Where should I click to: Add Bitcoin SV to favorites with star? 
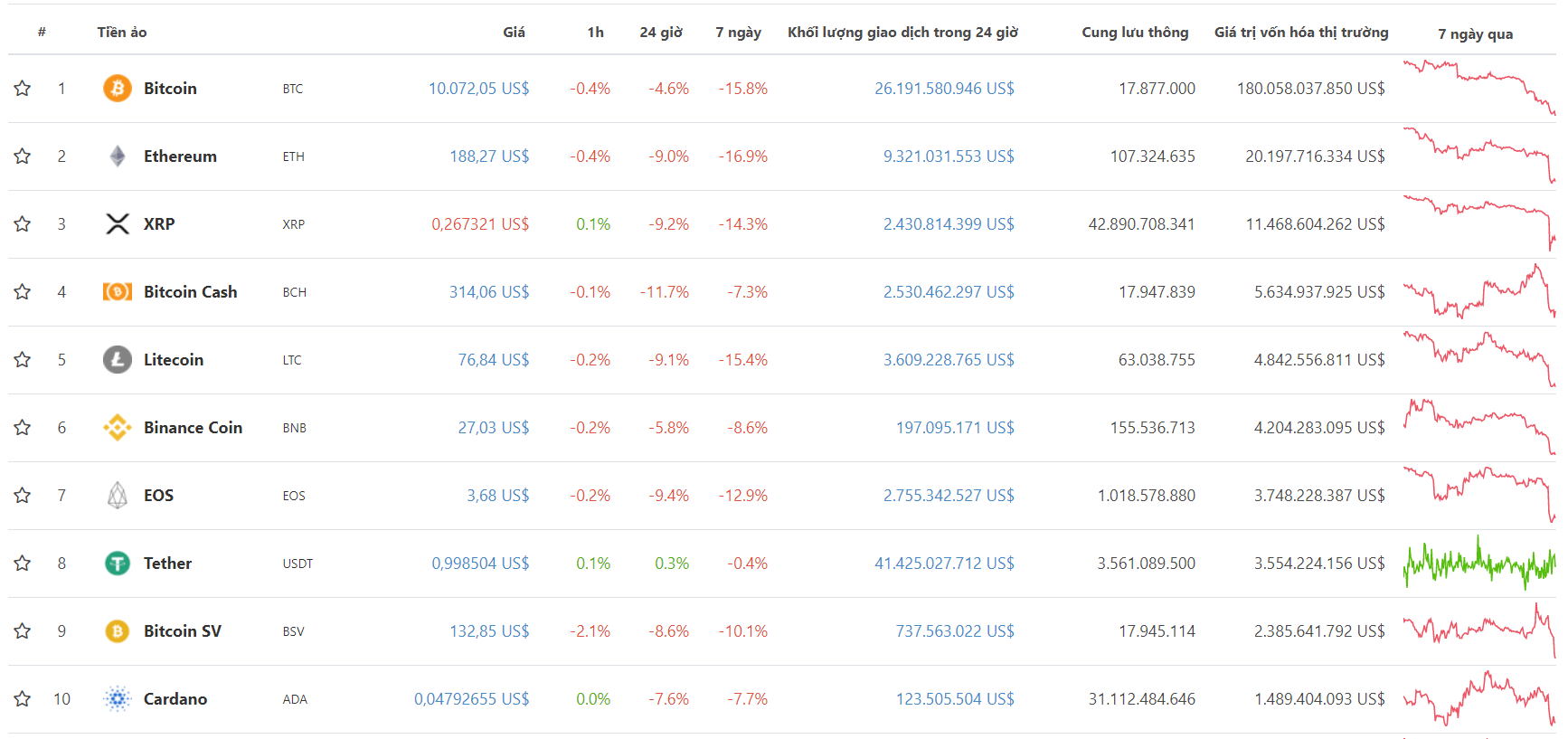[23, 630]
